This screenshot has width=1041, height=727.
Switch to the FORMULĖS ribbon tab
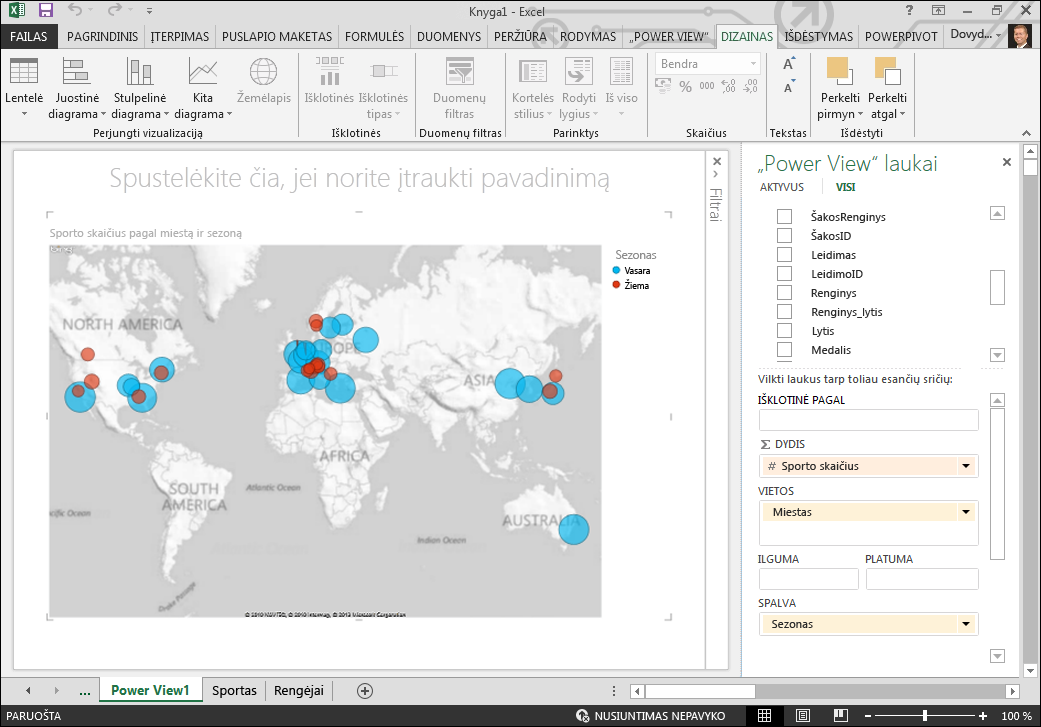[x=374, y=37]
